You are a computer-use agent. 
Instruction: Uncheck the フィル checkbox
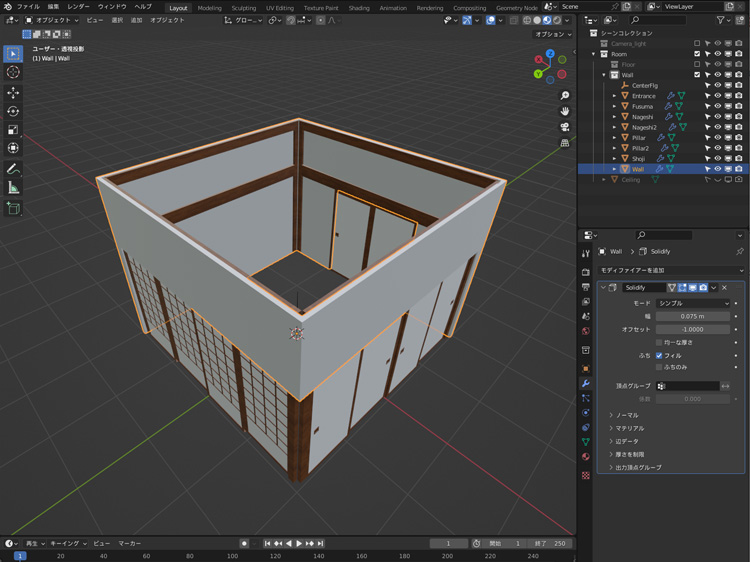click(659, 355)
